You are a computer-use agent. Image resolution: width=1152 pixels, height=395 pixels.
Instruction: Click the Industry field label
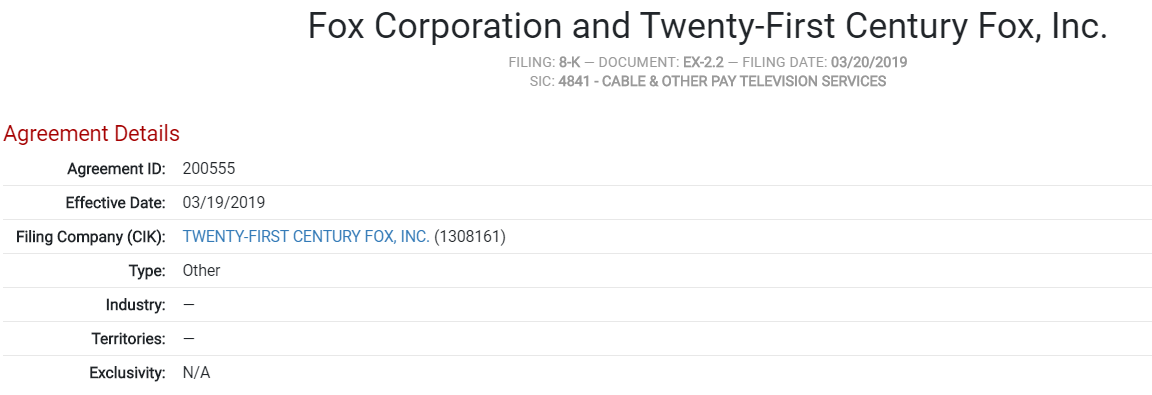135,304
